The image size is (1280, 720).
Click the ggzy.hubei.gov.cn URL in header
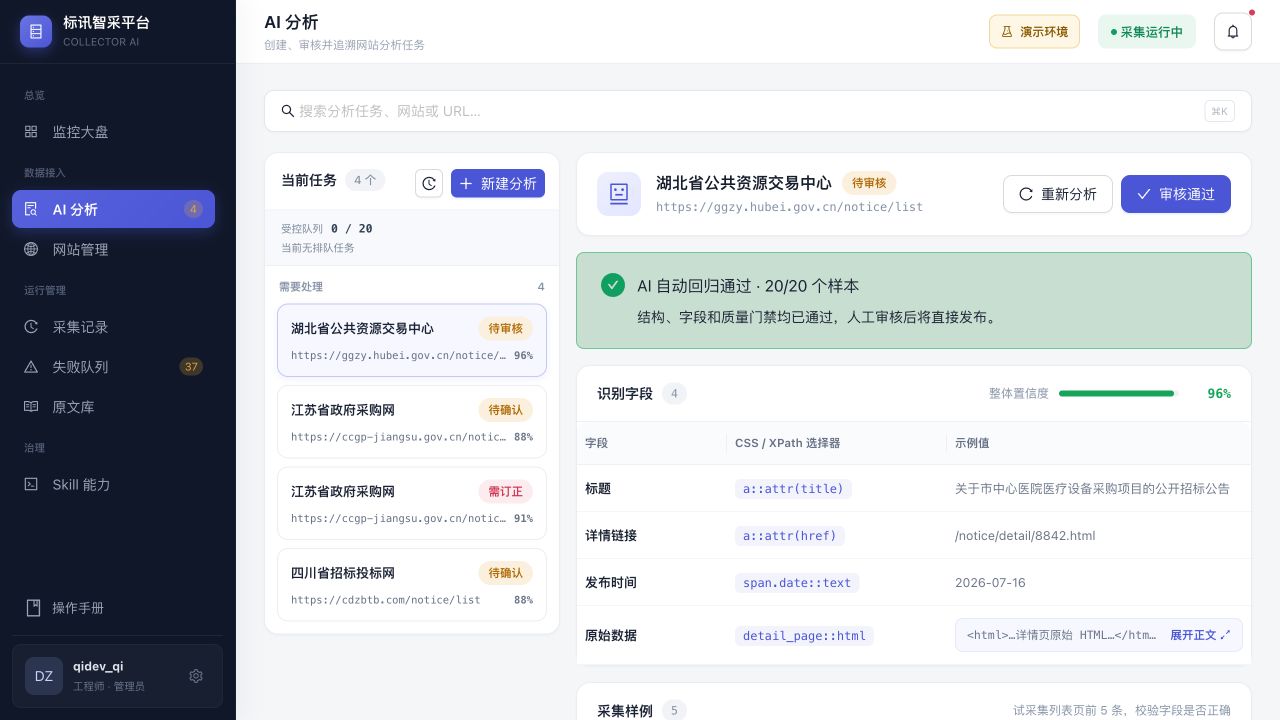tap(789, 207)
